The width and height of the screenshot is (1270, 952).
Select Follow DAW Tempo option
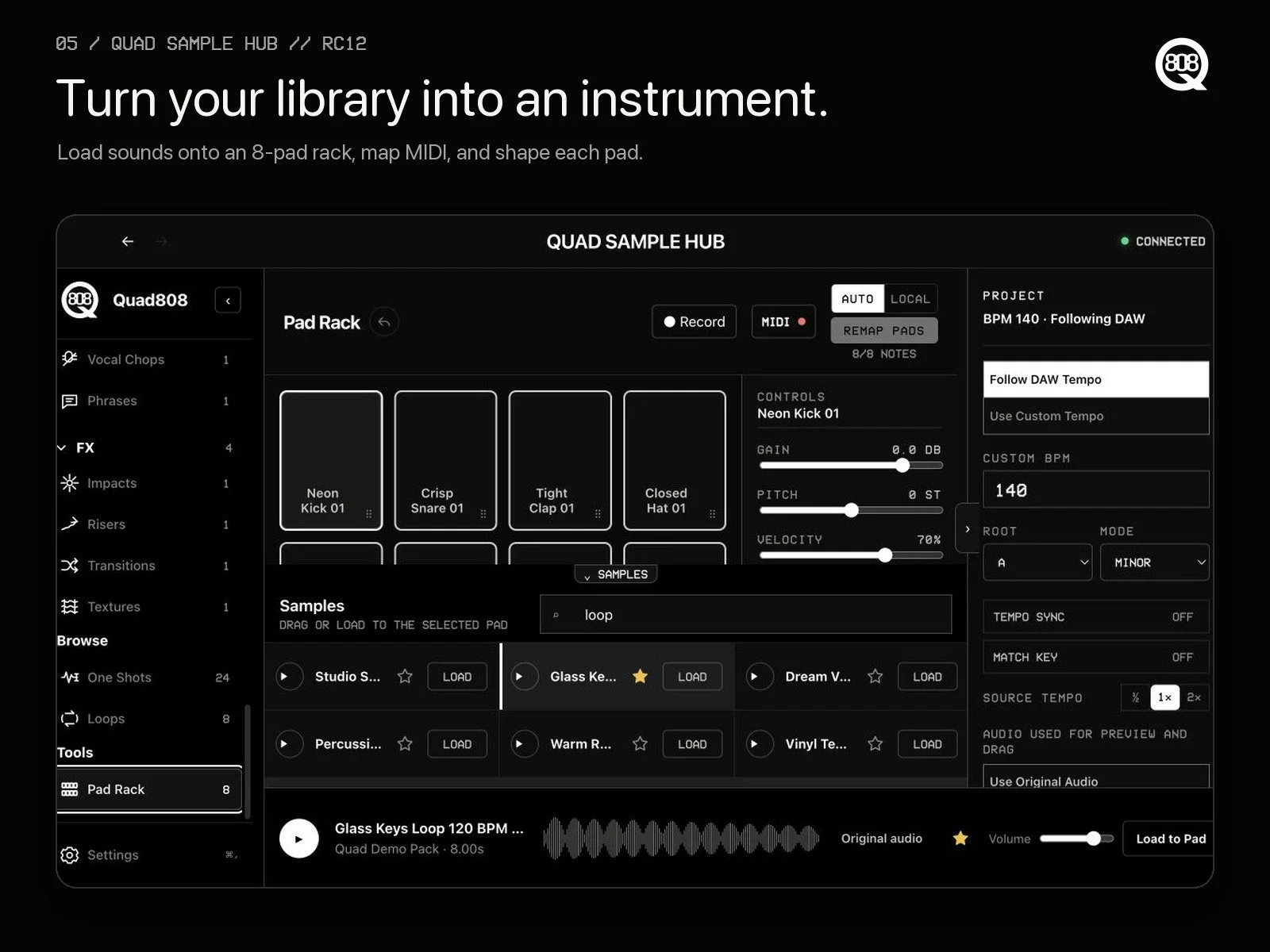[1096, 379]
